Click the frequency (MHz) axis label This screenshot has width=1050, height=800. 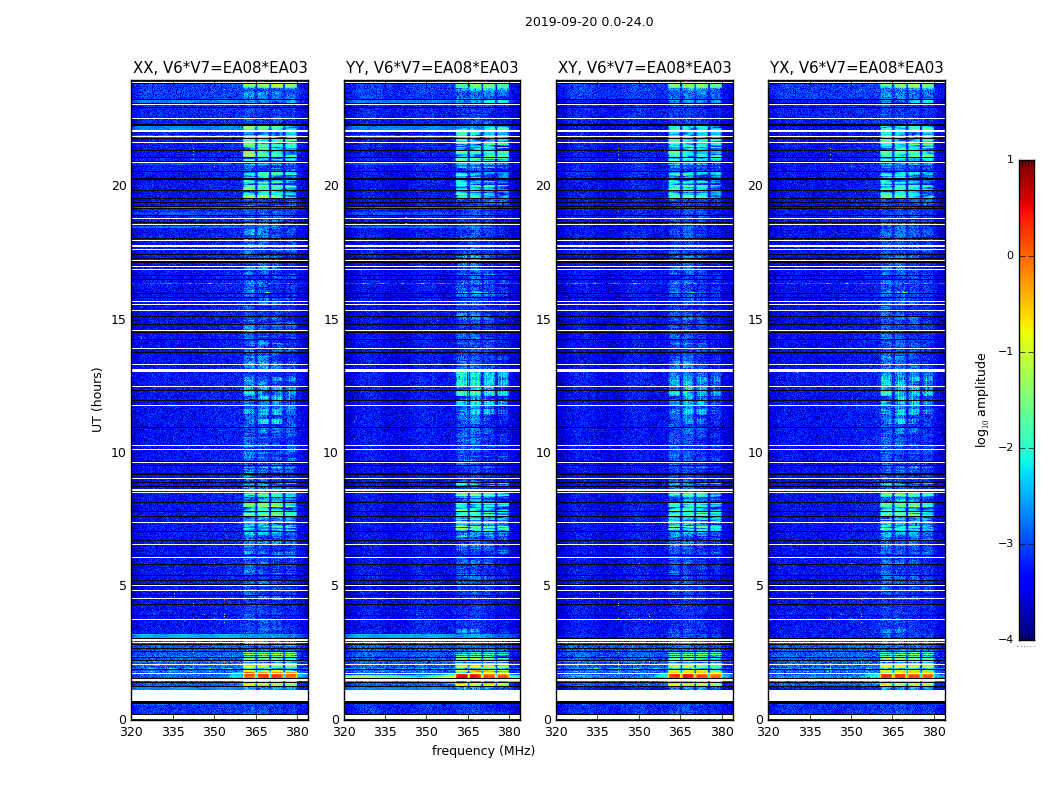coord(483,751)
